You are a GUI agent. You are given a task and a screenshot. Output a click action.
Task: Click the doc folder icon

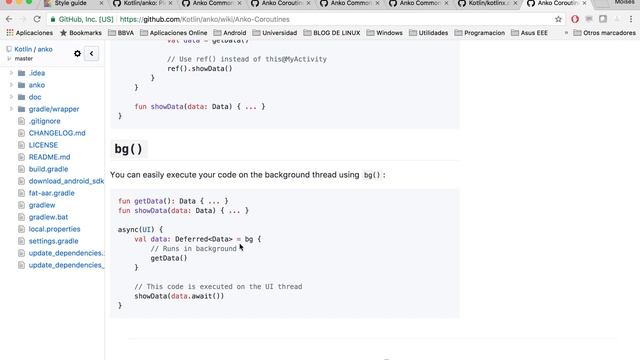22,97
